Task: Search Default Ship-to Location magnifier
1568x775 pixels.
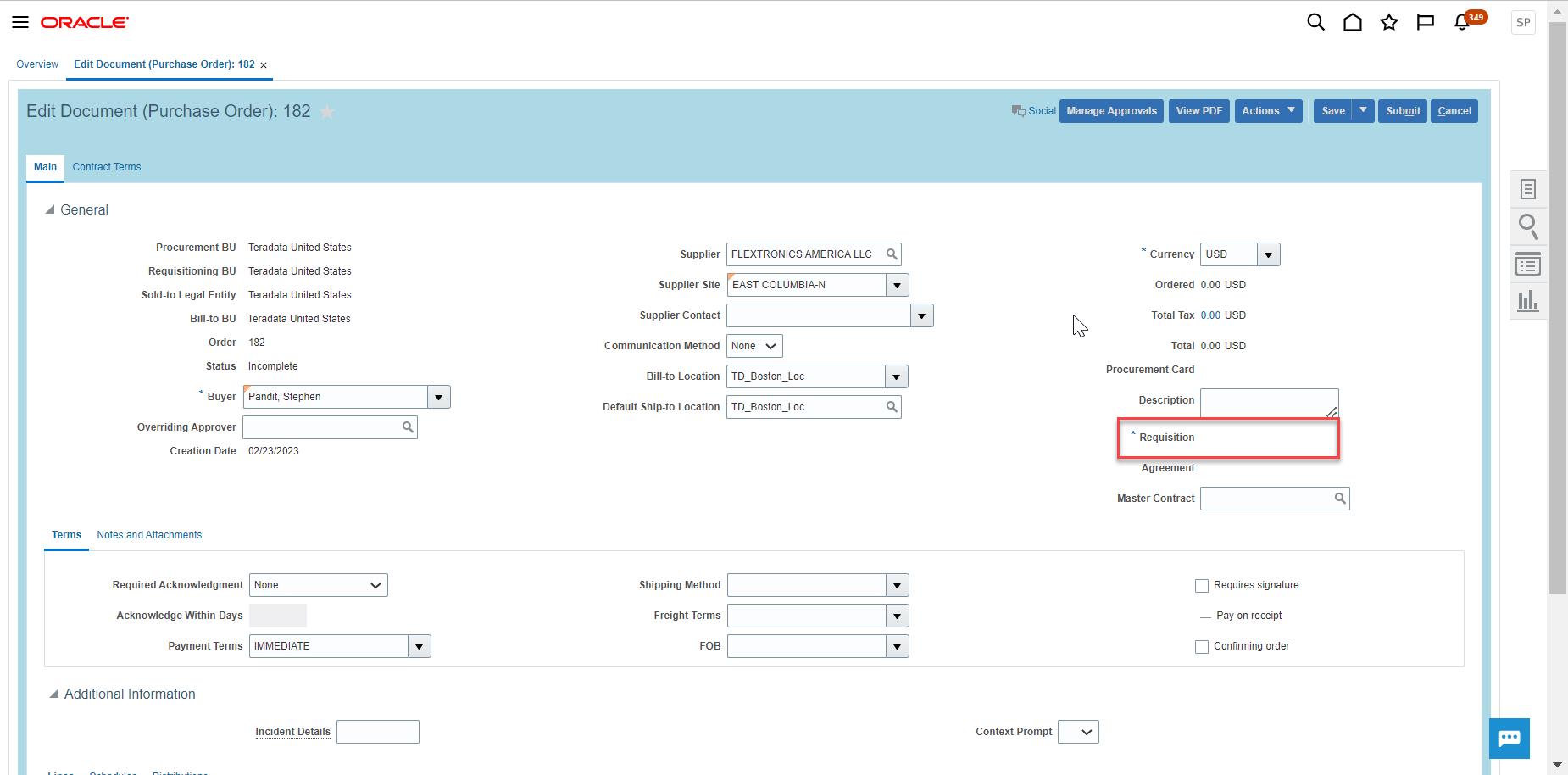Action: [892, 407]
